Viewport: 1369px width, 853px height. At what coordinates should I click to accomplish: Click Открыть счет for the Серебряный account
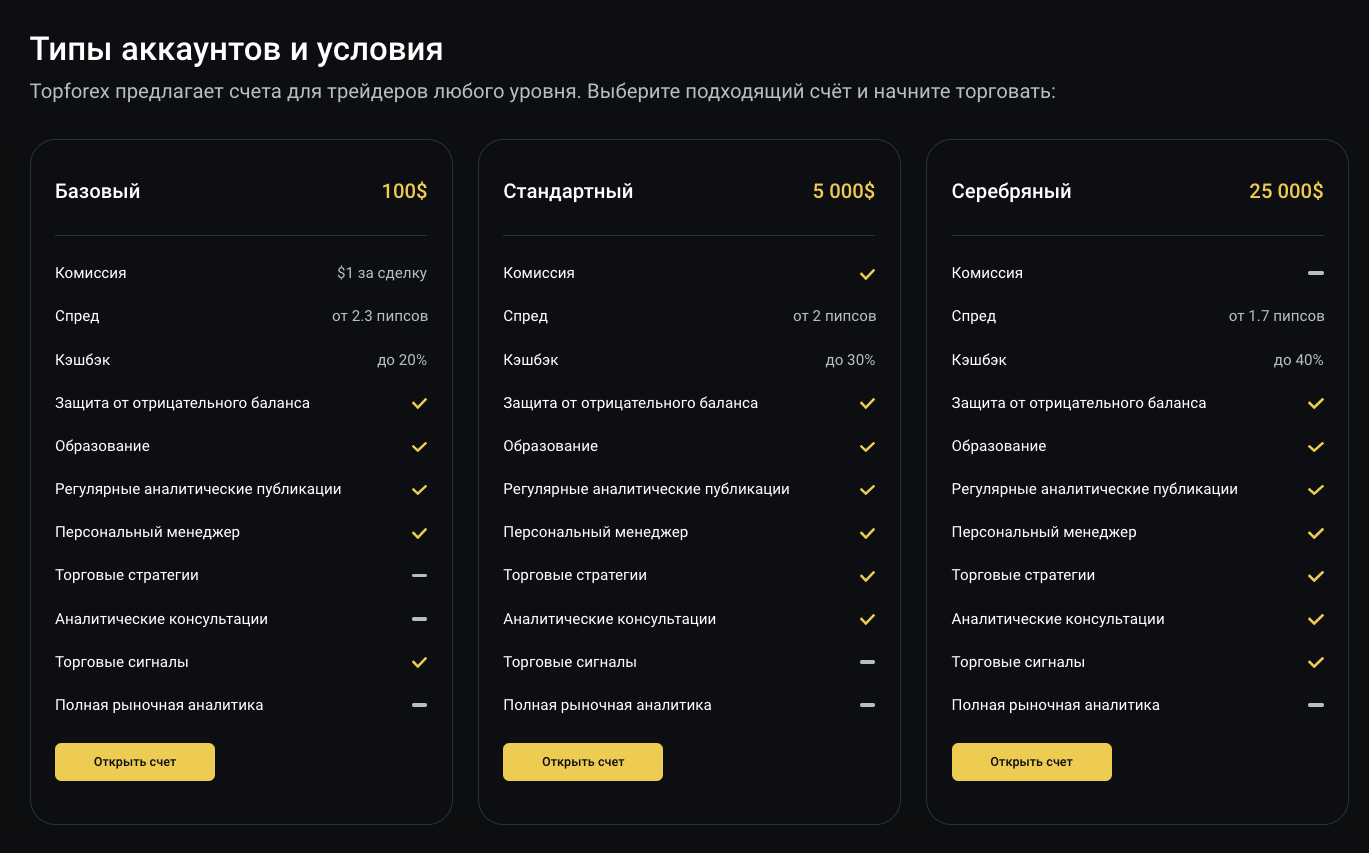pos(1031,762)
